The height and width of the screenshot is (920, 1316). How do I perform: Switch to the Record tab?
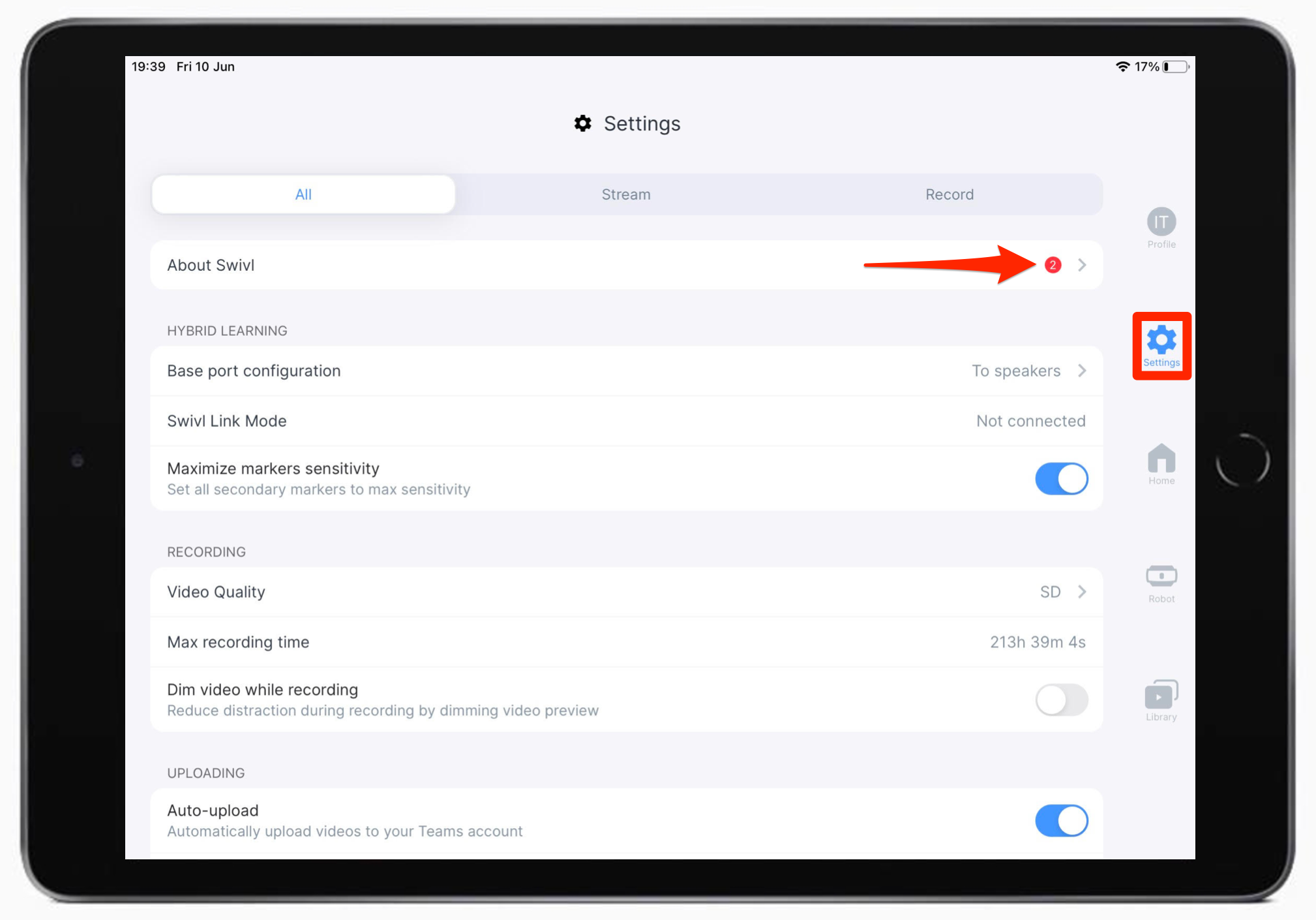[x=950, y=194]
